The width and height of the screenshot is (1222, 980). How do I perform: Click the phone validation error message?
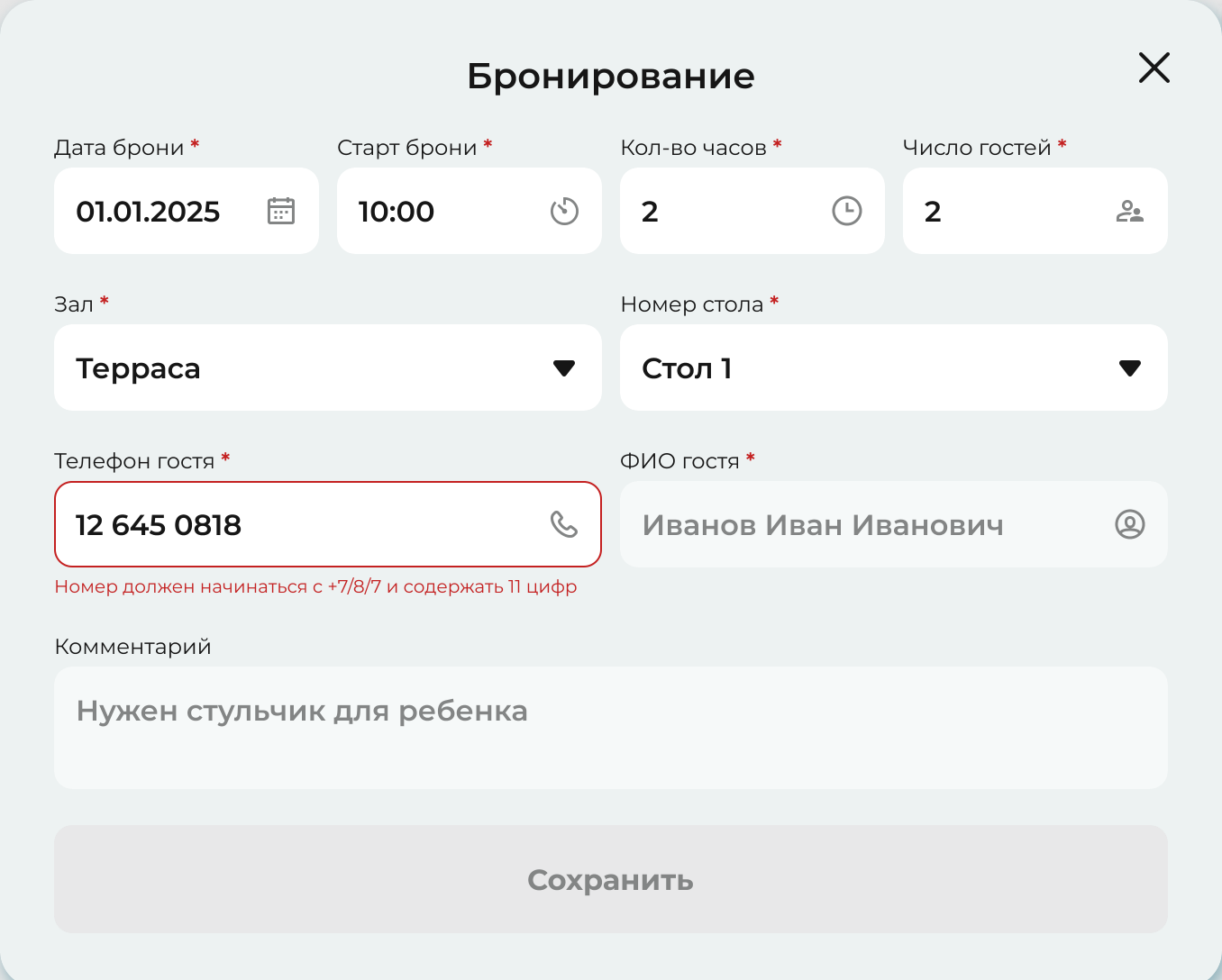pos(315,587)
